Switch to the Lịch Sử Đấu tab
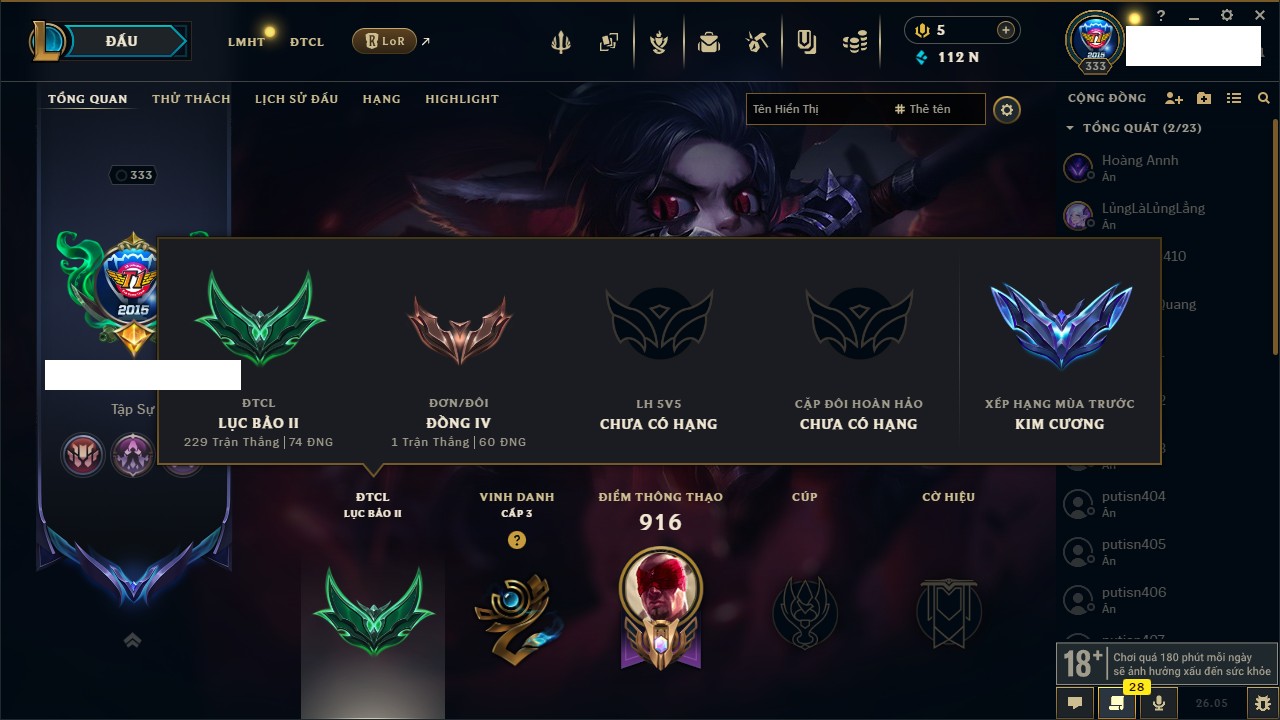 [x=296, y=99]
